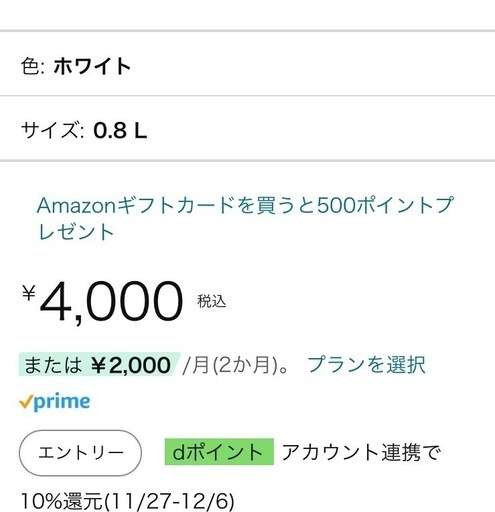Expand the size option row showing 0.8 L
The height and width of the screenshot is (512, 495).
[247, 128]
